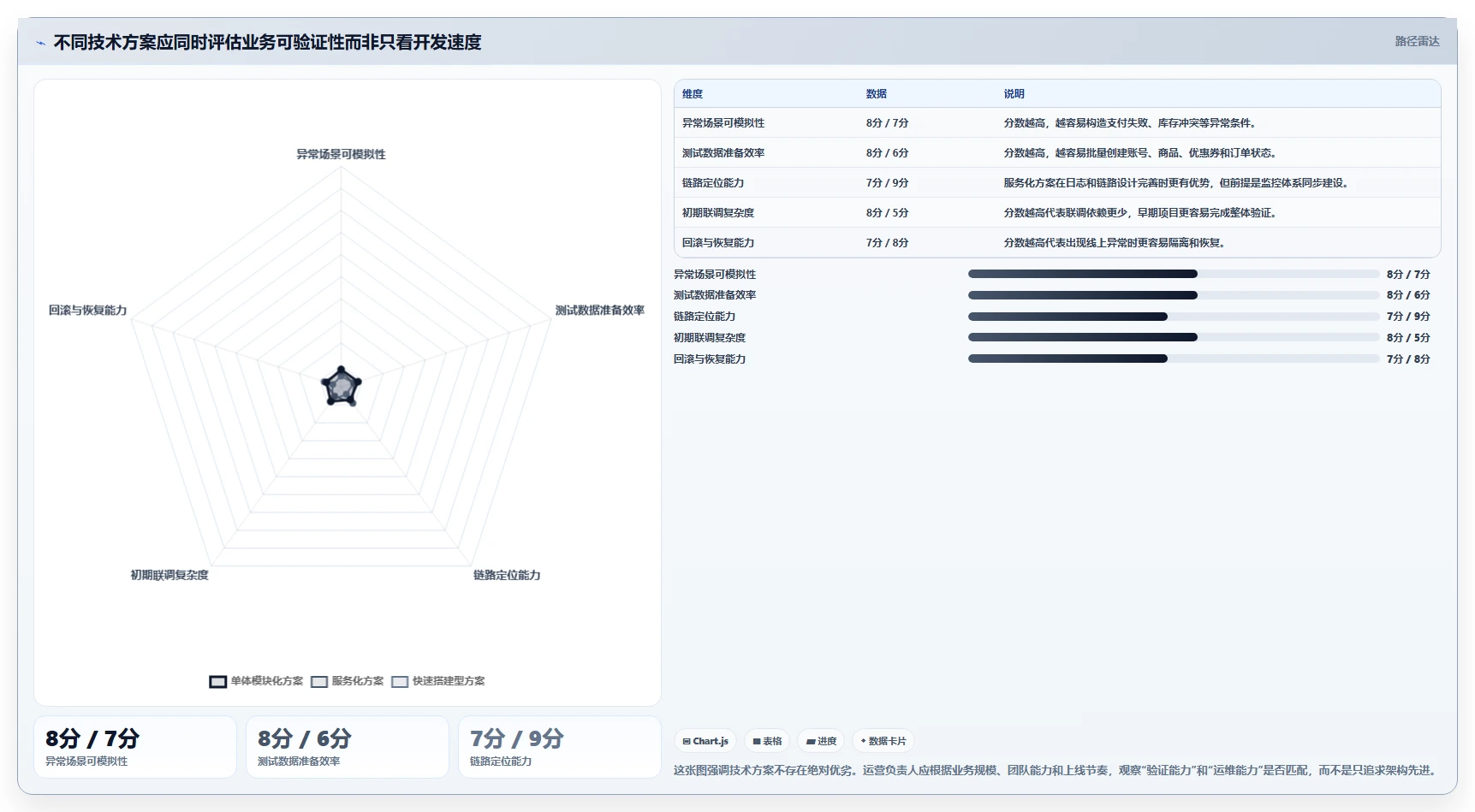
Task: Click the radar axis label 链路定位能力
Action: [507, 576]
